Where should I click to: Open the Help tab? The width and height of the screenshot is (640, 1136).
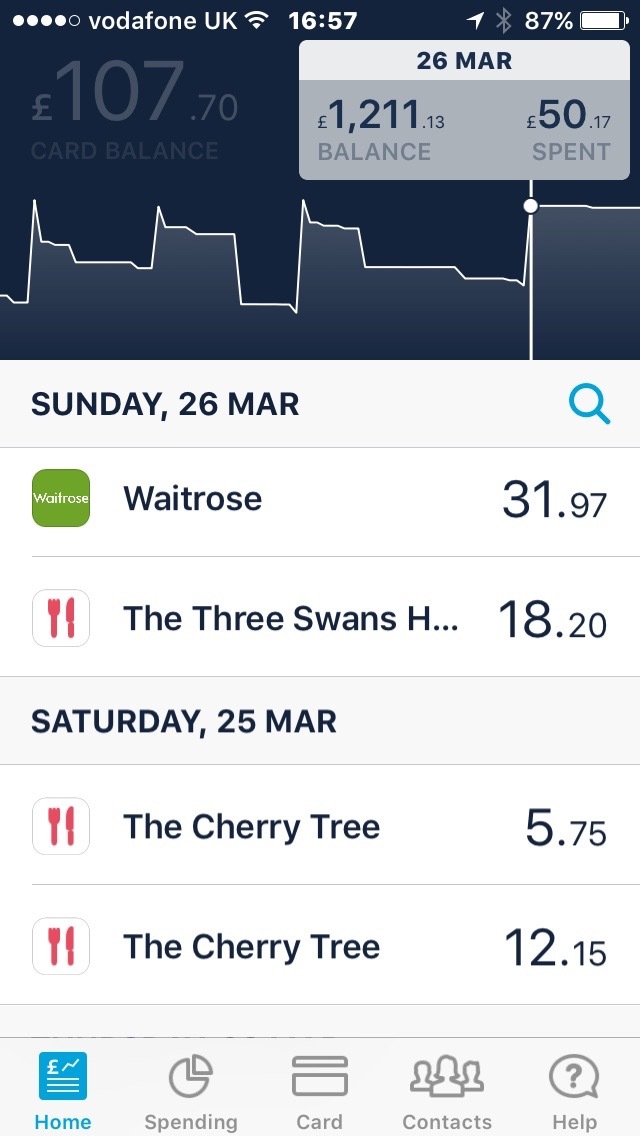tap(574, 1092)
